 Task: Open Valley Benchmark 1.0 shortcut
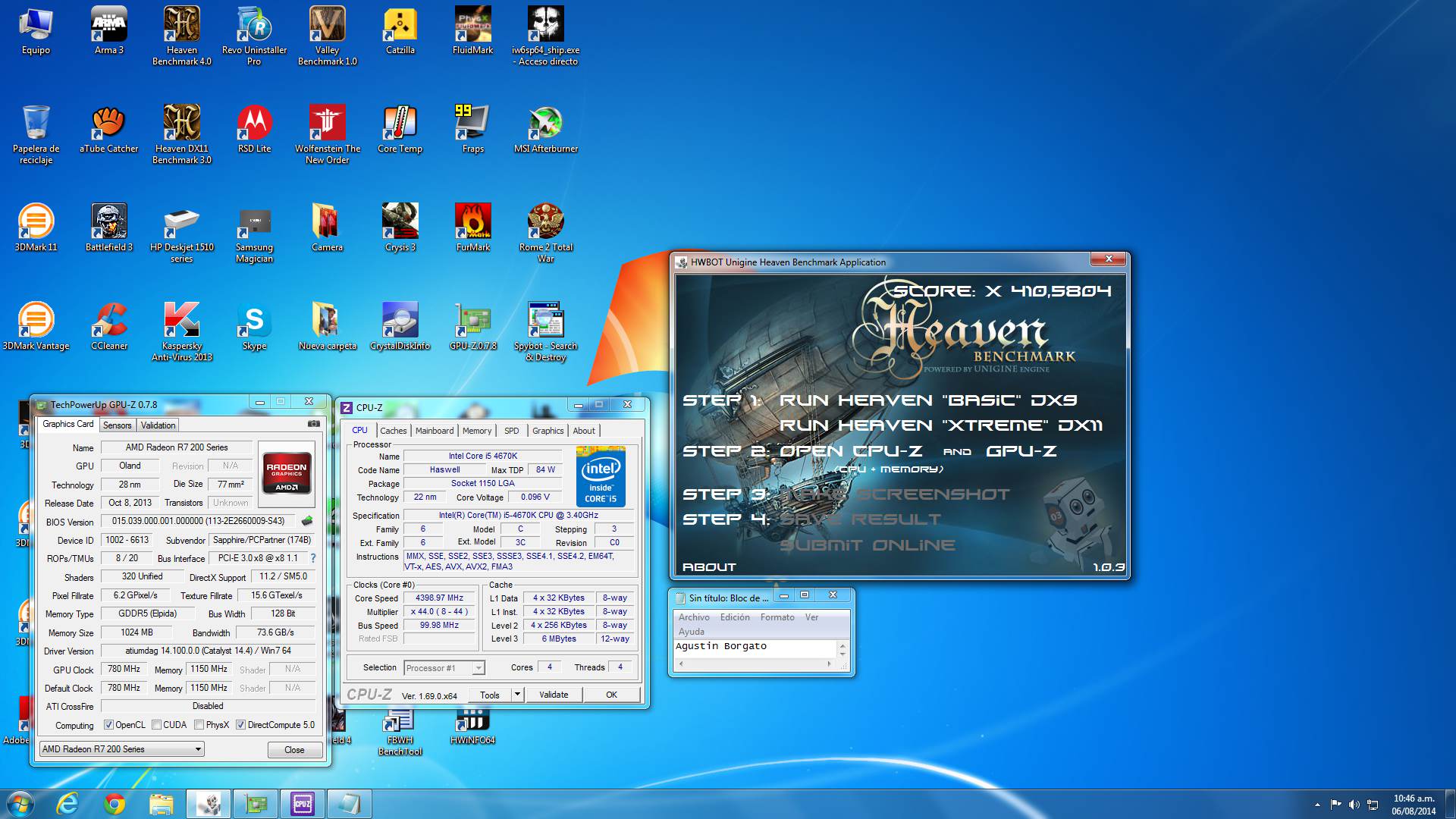[327, 35]
